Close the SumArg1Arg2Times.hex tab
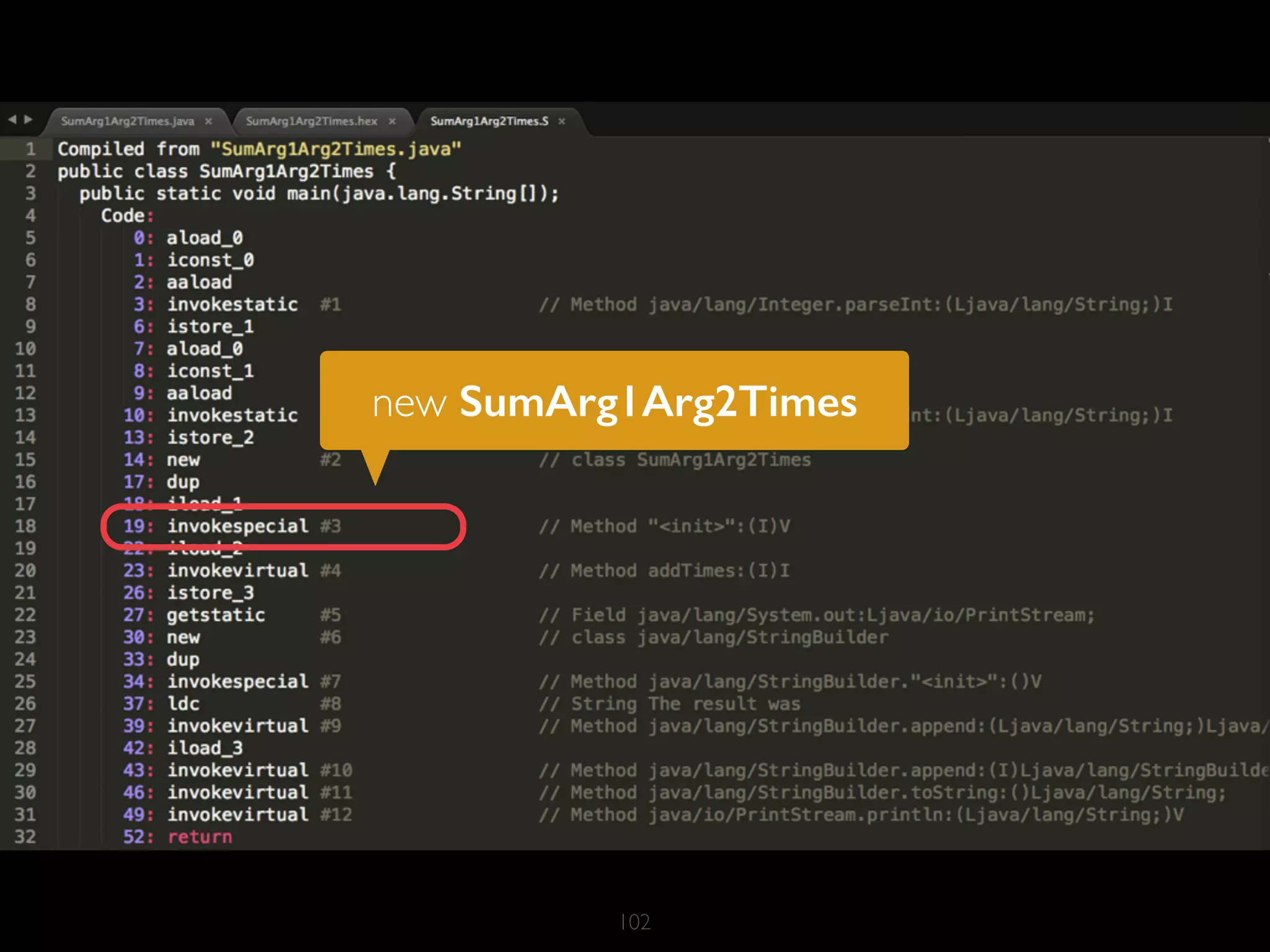 392,121
